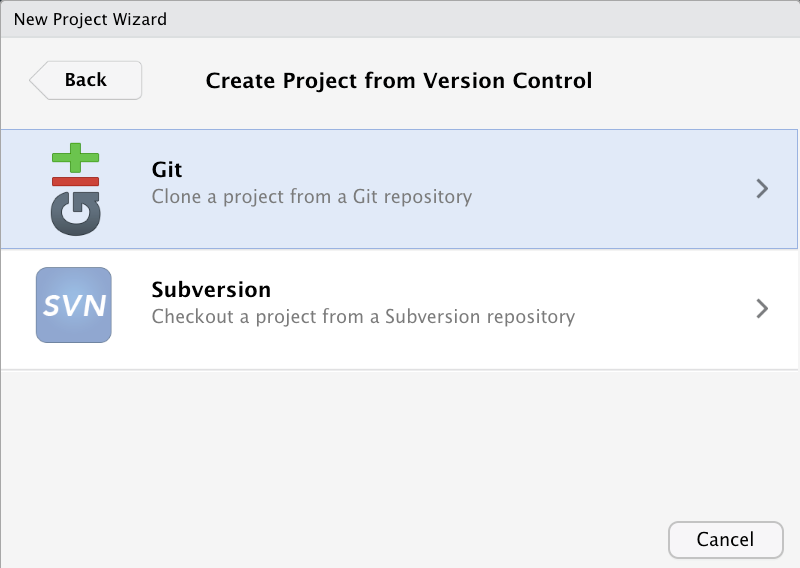Image resolution: width=800 pixels, height=568 pixels.
Task: Select the bold Git title
Action: [x=167, y=169]
